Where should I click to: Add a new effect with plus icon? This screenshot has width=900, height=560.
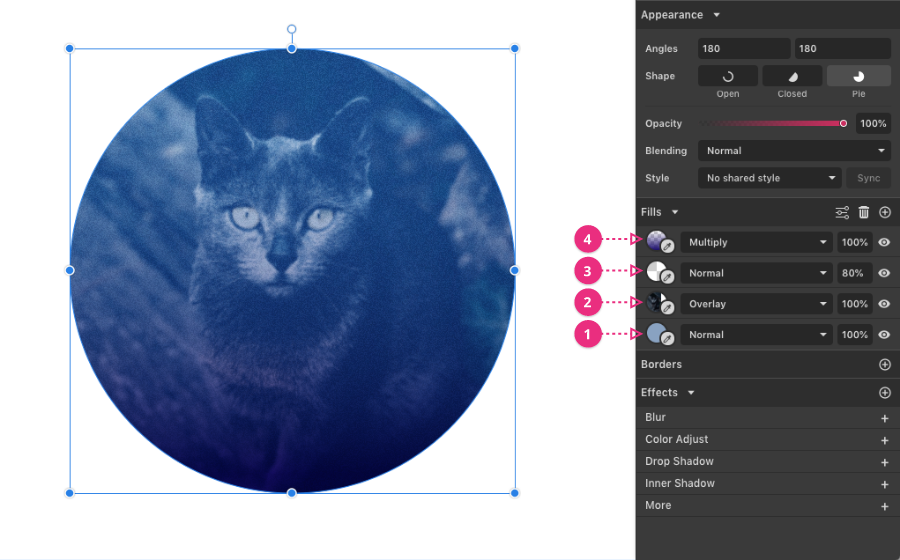pyautogui.click(x=885, y=392)
